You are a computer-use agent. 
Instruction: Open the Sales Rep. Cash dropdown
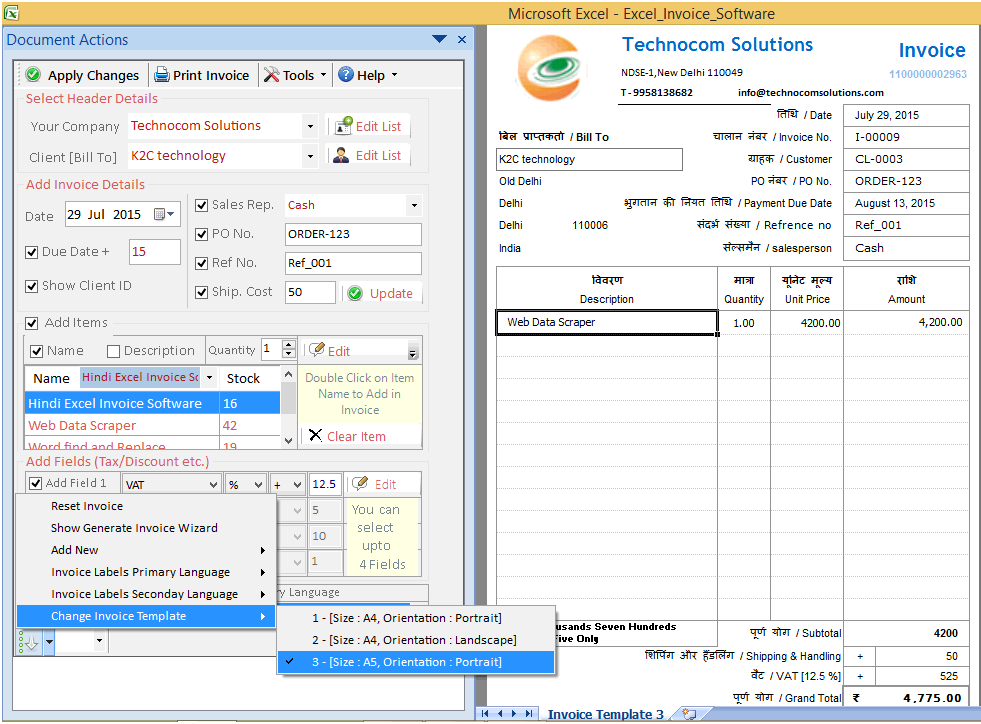pyautogui.click(x=413, y=204)
